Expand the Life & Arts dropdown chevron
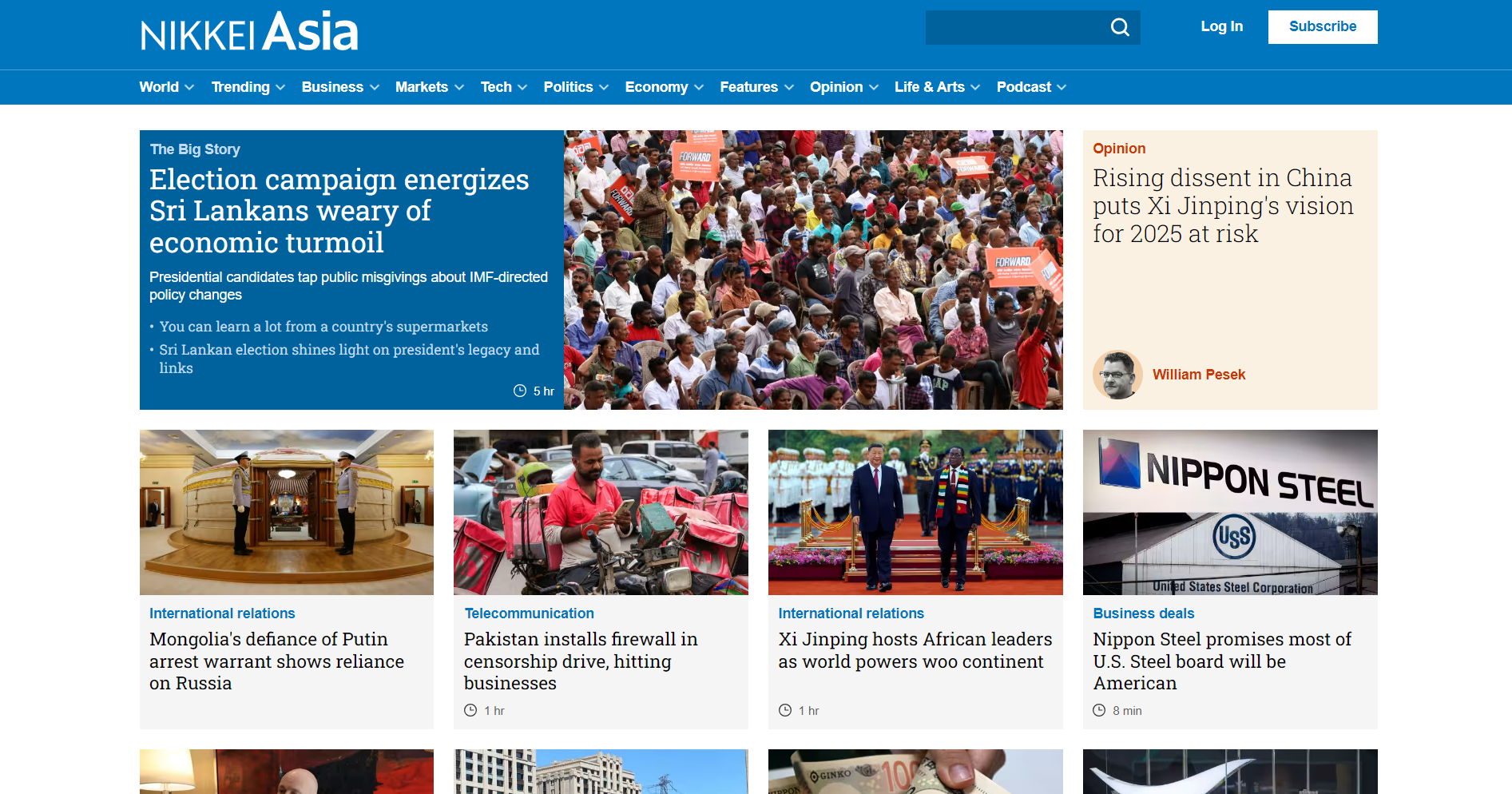 pyautogui.click(x=975, y=88)
